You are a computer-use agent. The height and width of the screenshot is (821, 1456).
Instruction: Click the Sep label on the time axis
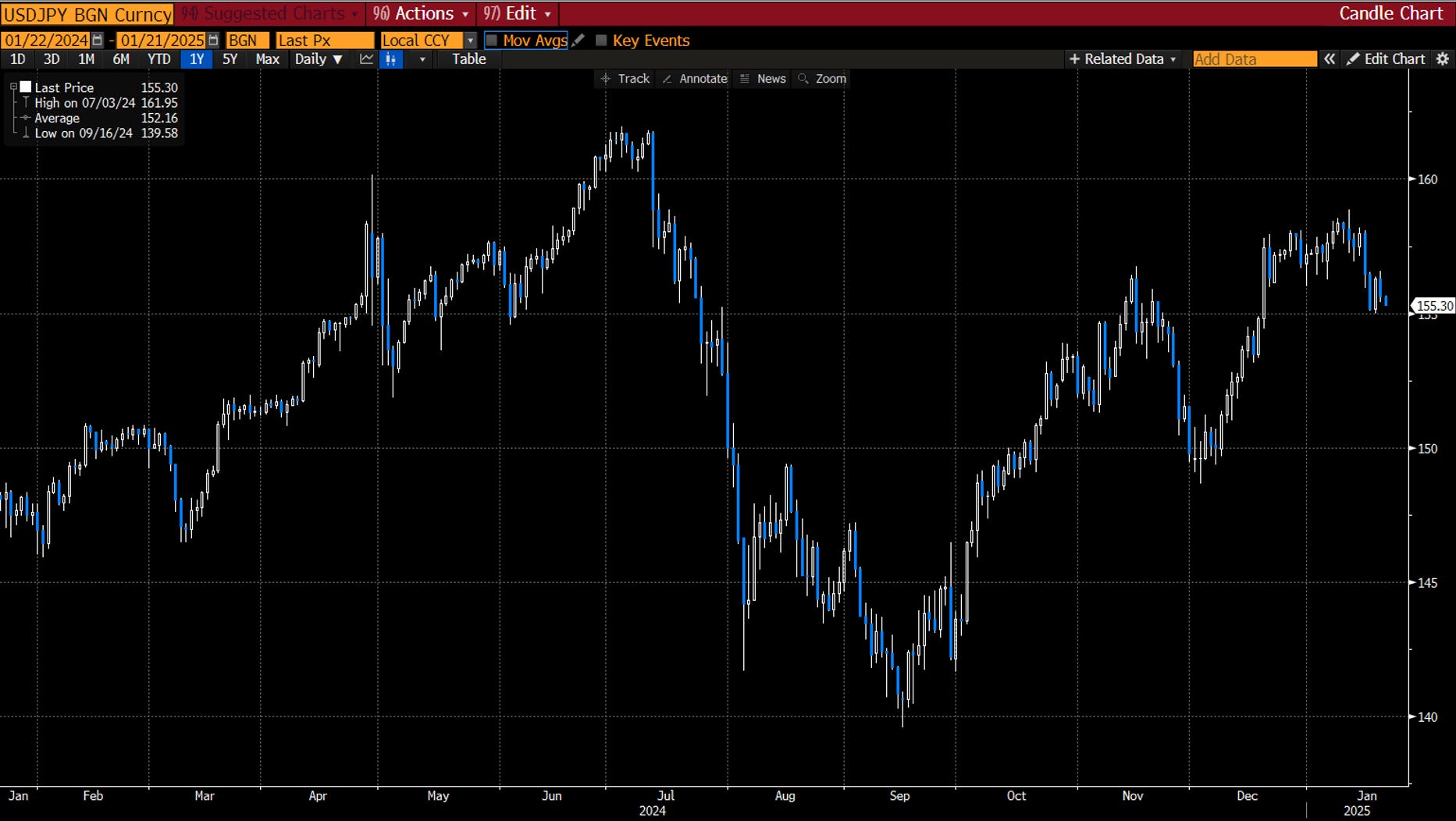point(899,796)
